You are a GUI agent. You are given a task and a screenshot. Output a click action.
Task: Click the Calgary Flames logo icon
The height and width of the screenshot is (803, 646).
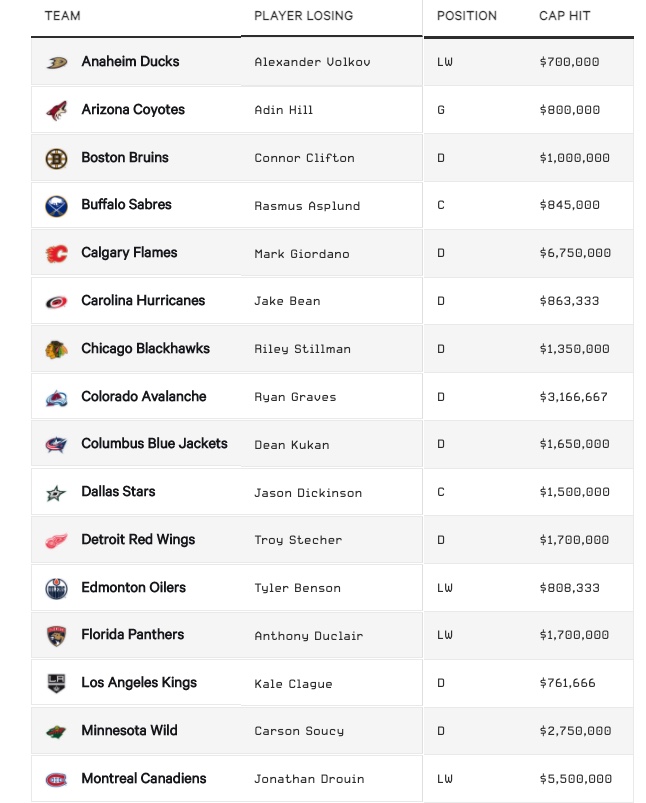coord(56,253)
